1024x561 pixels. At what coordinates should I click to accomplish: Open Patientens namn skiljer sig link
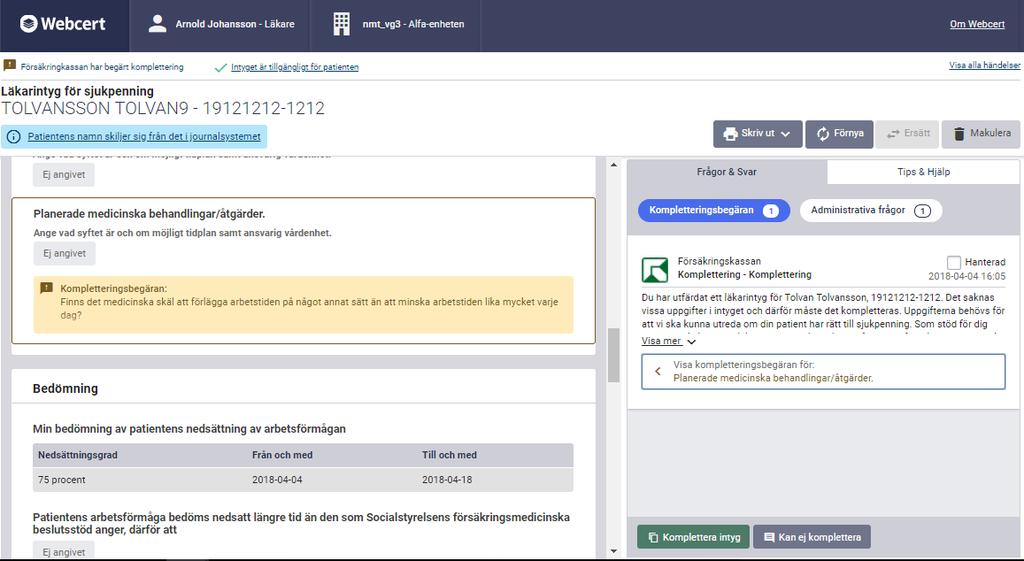tap(144, 136)
